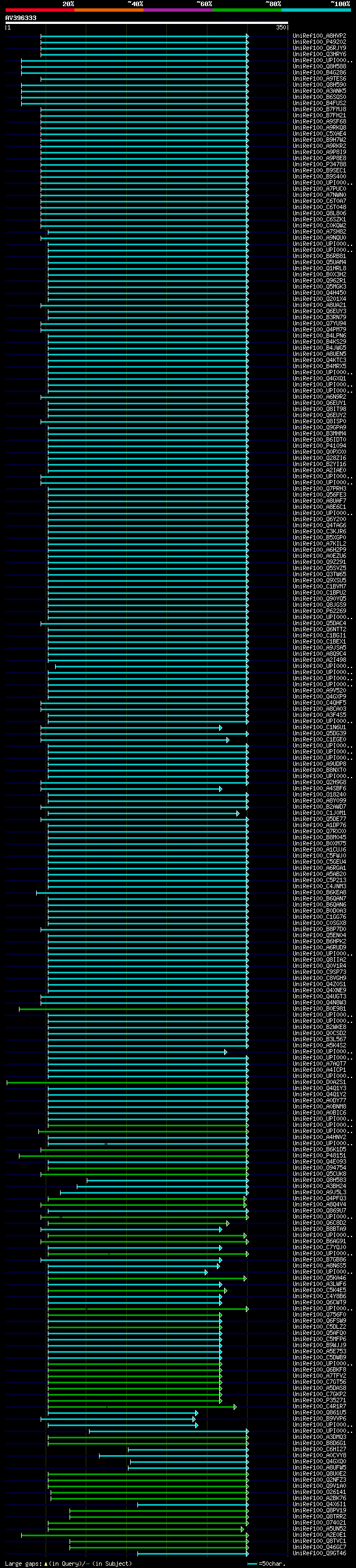Select the UniRef100_A4SBF6 label
Screen dimensions: 356x1568
pyautogui.click(x=319, y=788)
